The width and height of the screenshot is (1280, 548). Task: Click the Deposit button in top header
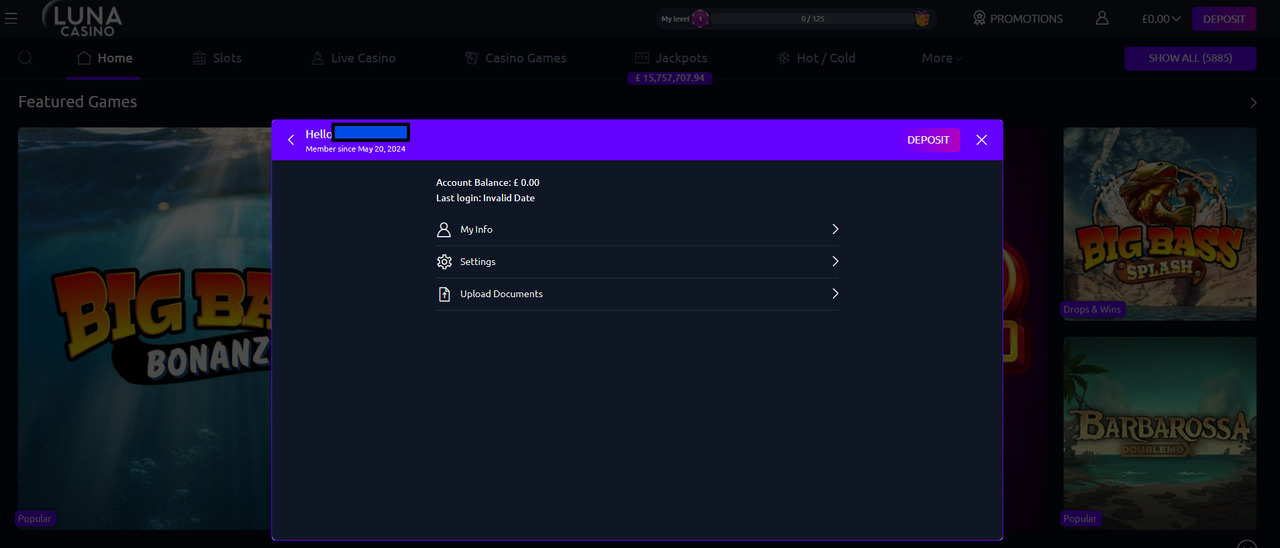(1224, 18)
